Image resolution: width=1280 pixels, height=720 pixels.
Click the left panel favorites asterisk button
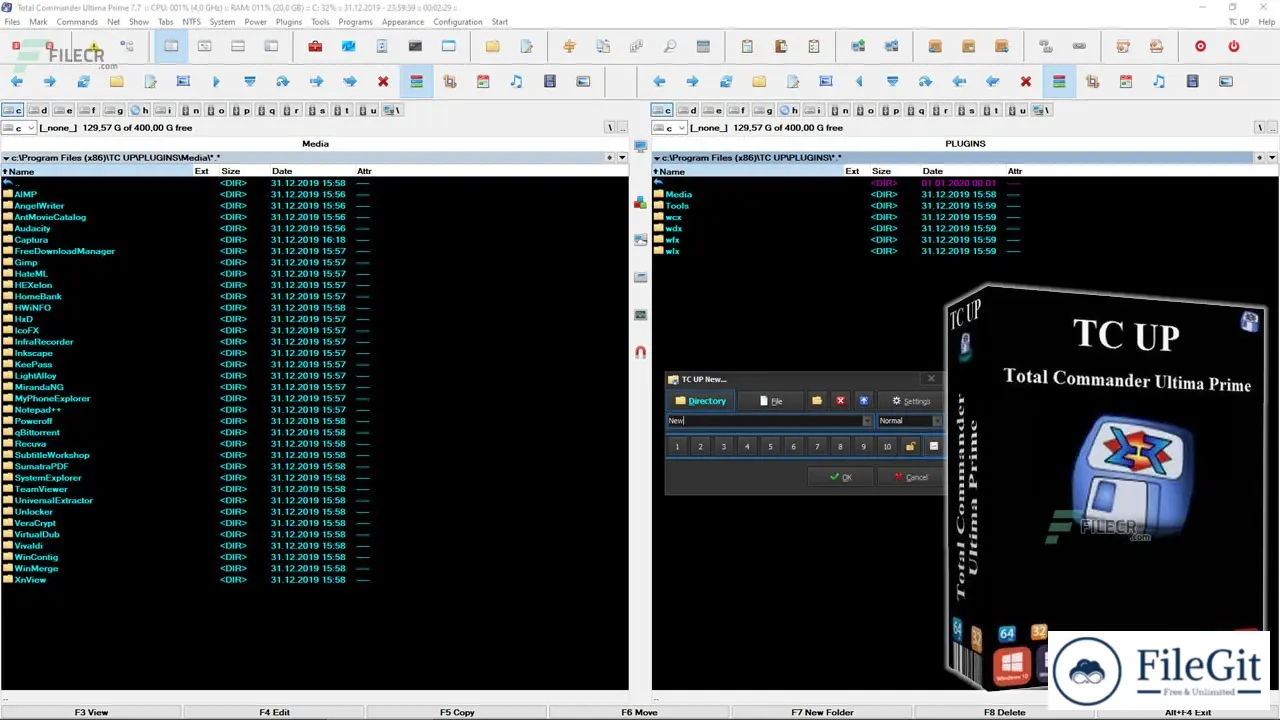click(x=609, y=158)
